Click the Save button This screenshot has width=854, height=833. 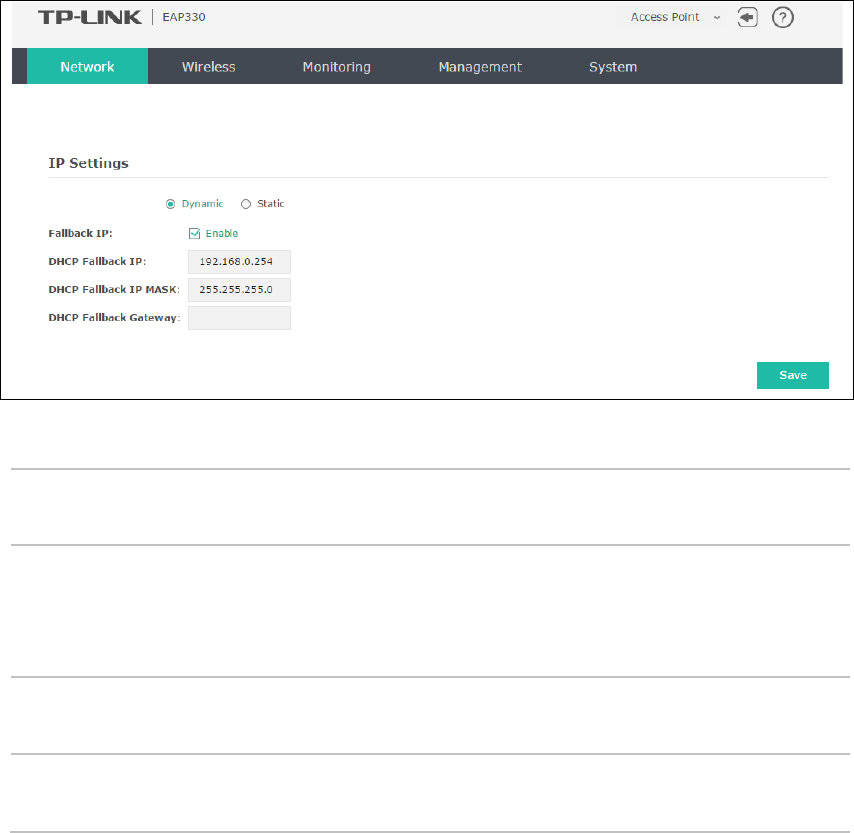point(792,375)
